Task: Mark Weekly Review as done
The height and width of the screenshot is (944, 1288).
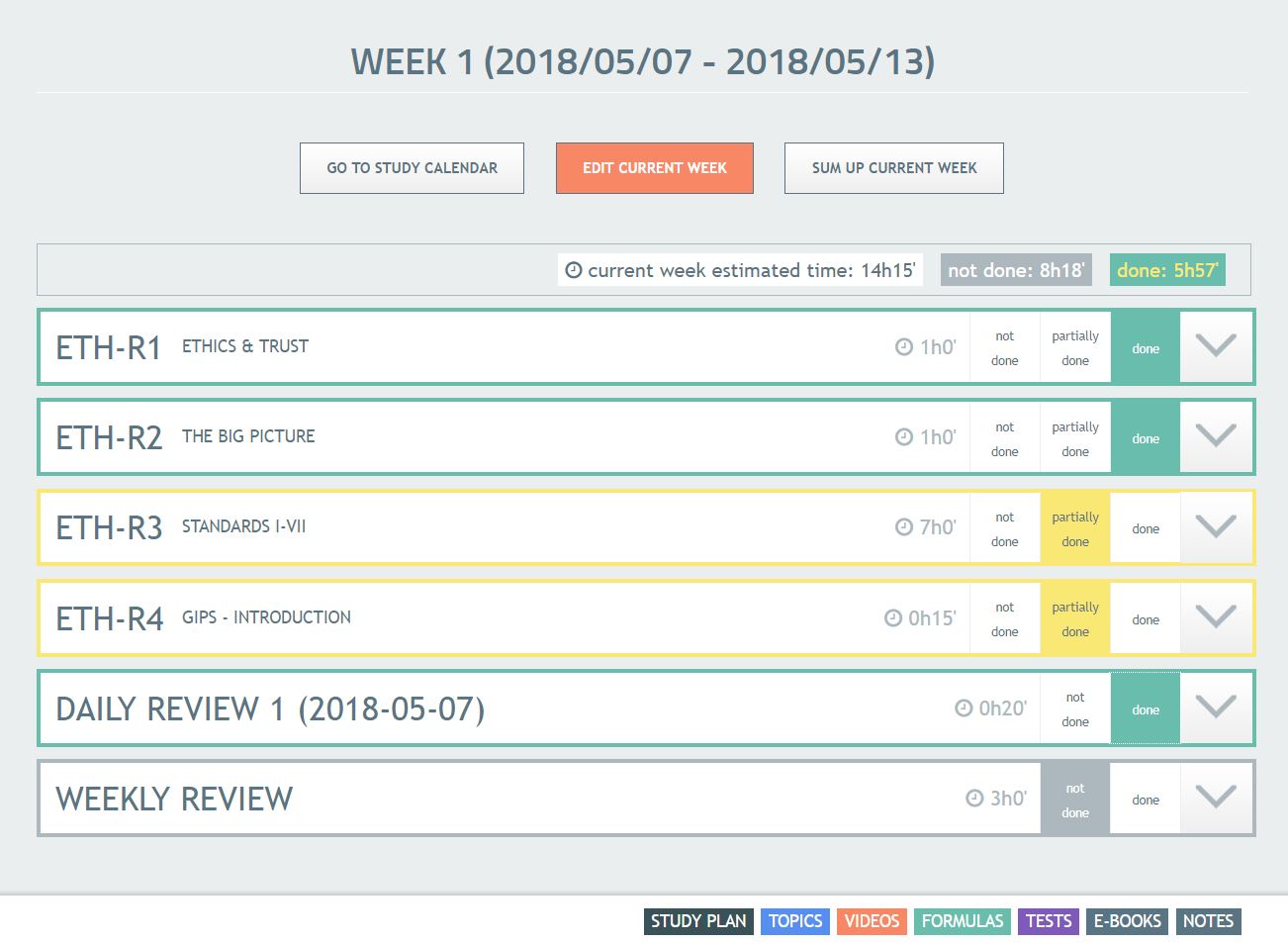Action: pos(1146,800)
